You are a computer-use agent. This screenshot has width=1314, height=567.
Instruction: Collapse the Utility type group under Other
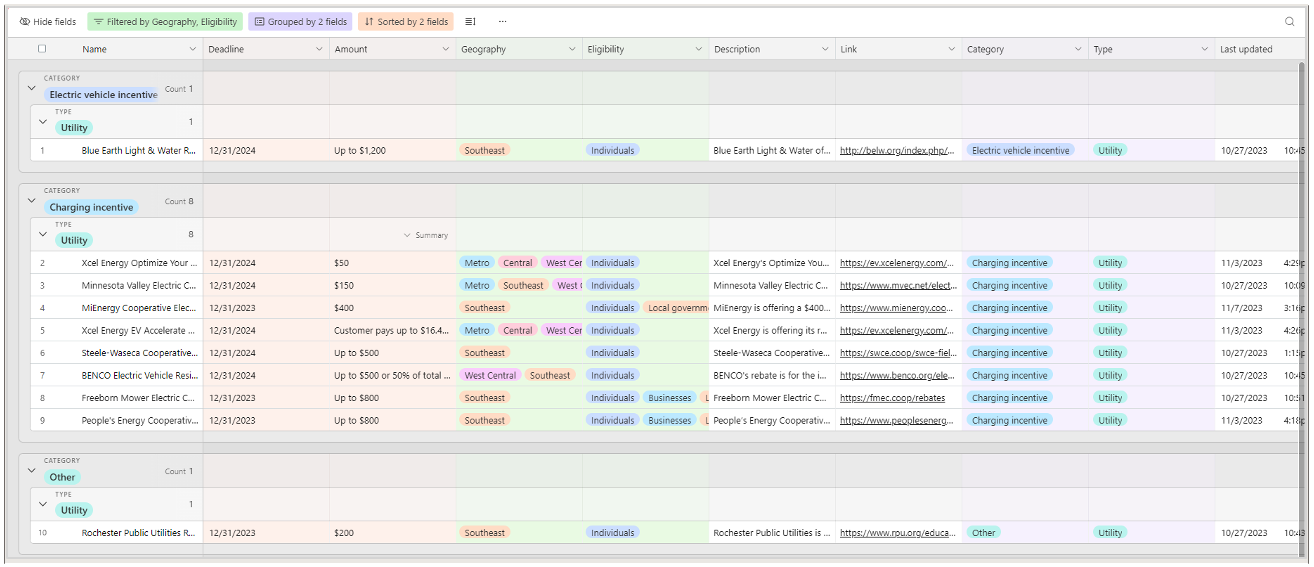tap(42, 504)
